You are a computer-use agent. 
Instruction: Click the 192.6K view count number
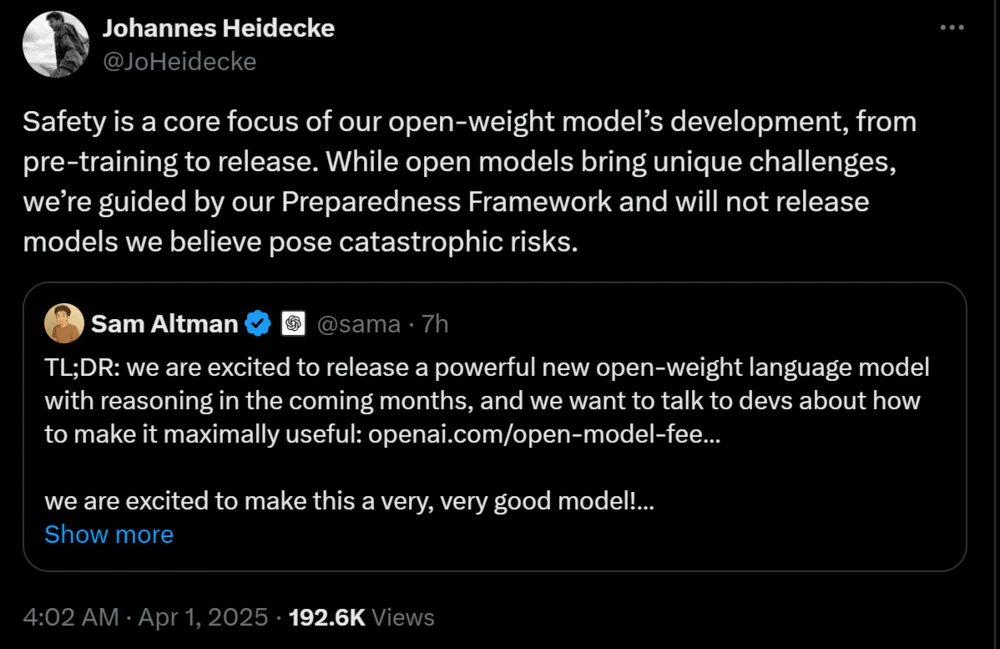click(x=326, y=617)
